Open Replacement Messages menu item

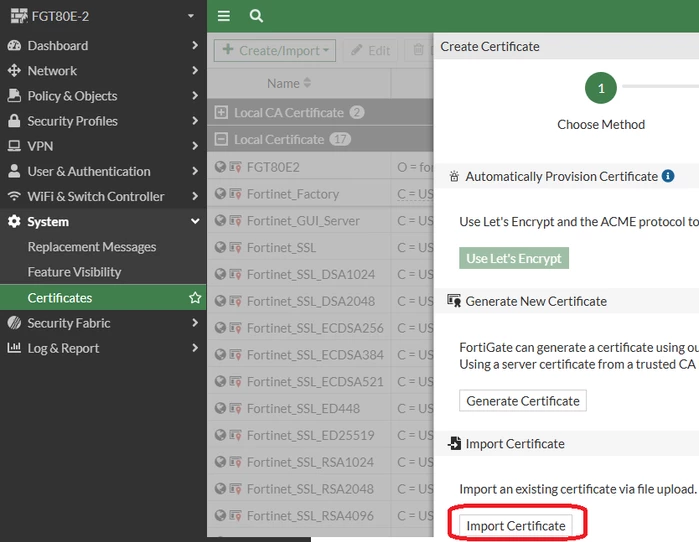click(x=92, y=247)
